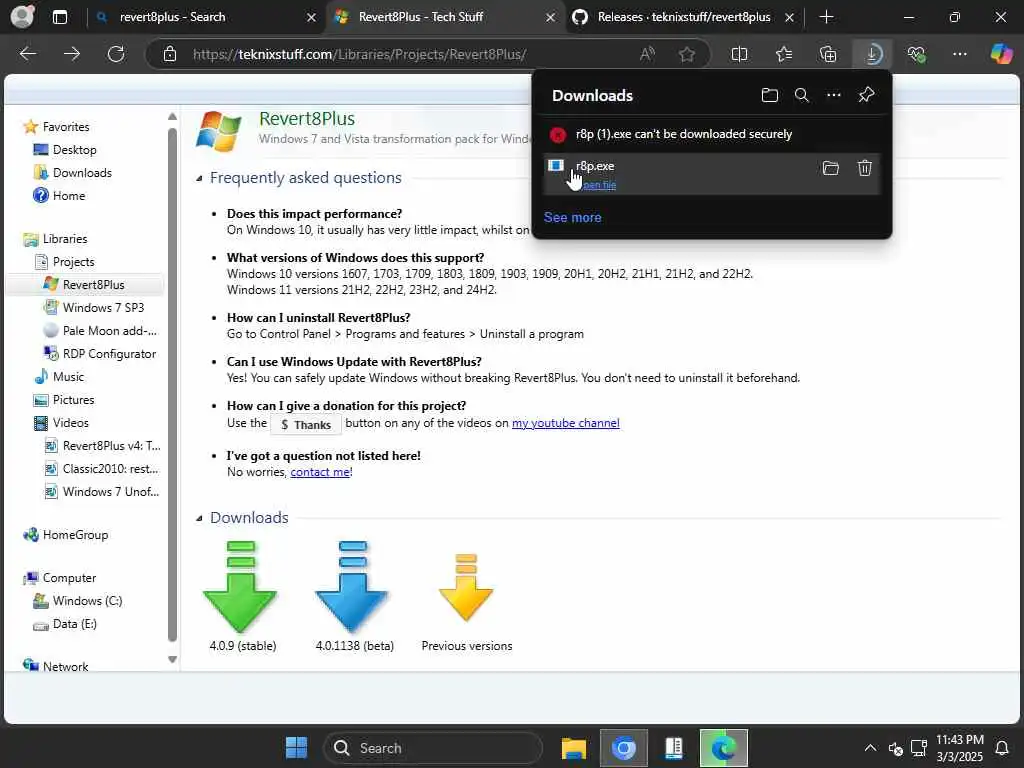This screenshot has height=768, width=1024.
Task: Open Previous versions yellow arrow
Action: click(x=466, y=587)
